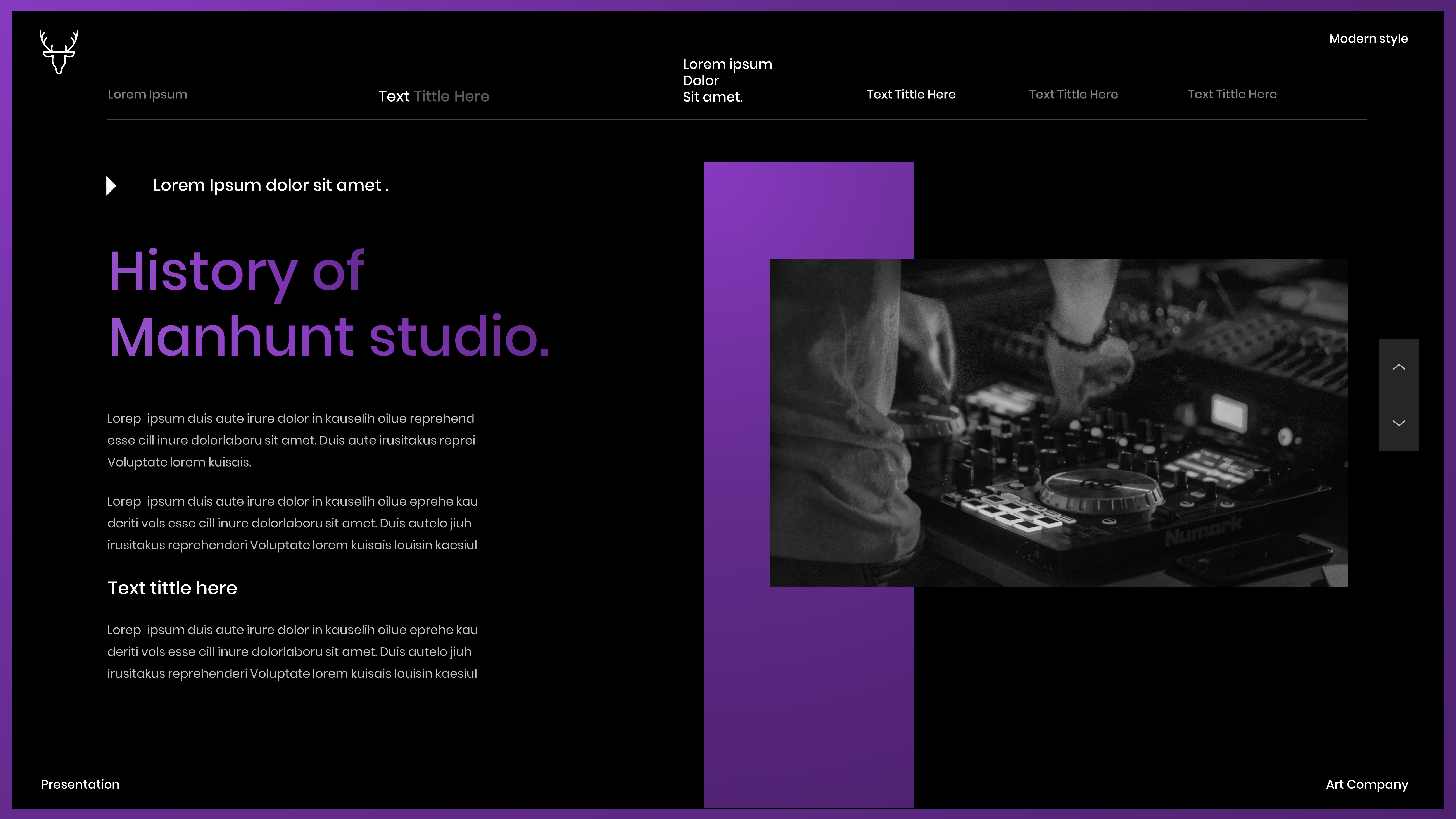The image size is (1456, 819).
Task: Click the horizontal divider line under navigation
Action: [735, 119]
